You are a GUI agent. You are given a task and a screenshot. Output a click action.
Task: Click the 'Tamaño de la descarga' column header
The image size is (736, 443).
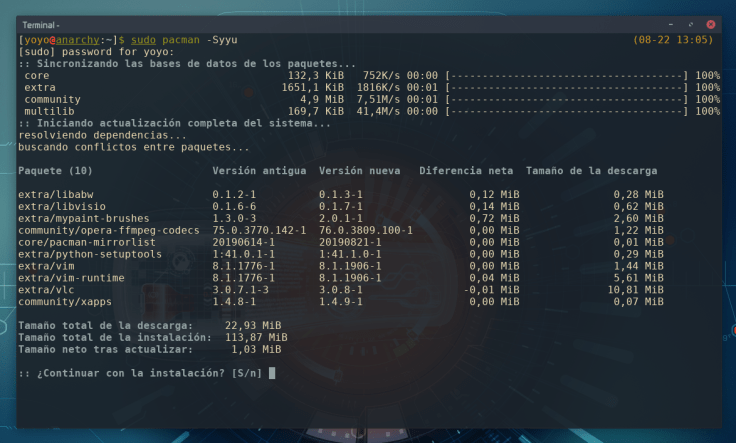[591, 171]
